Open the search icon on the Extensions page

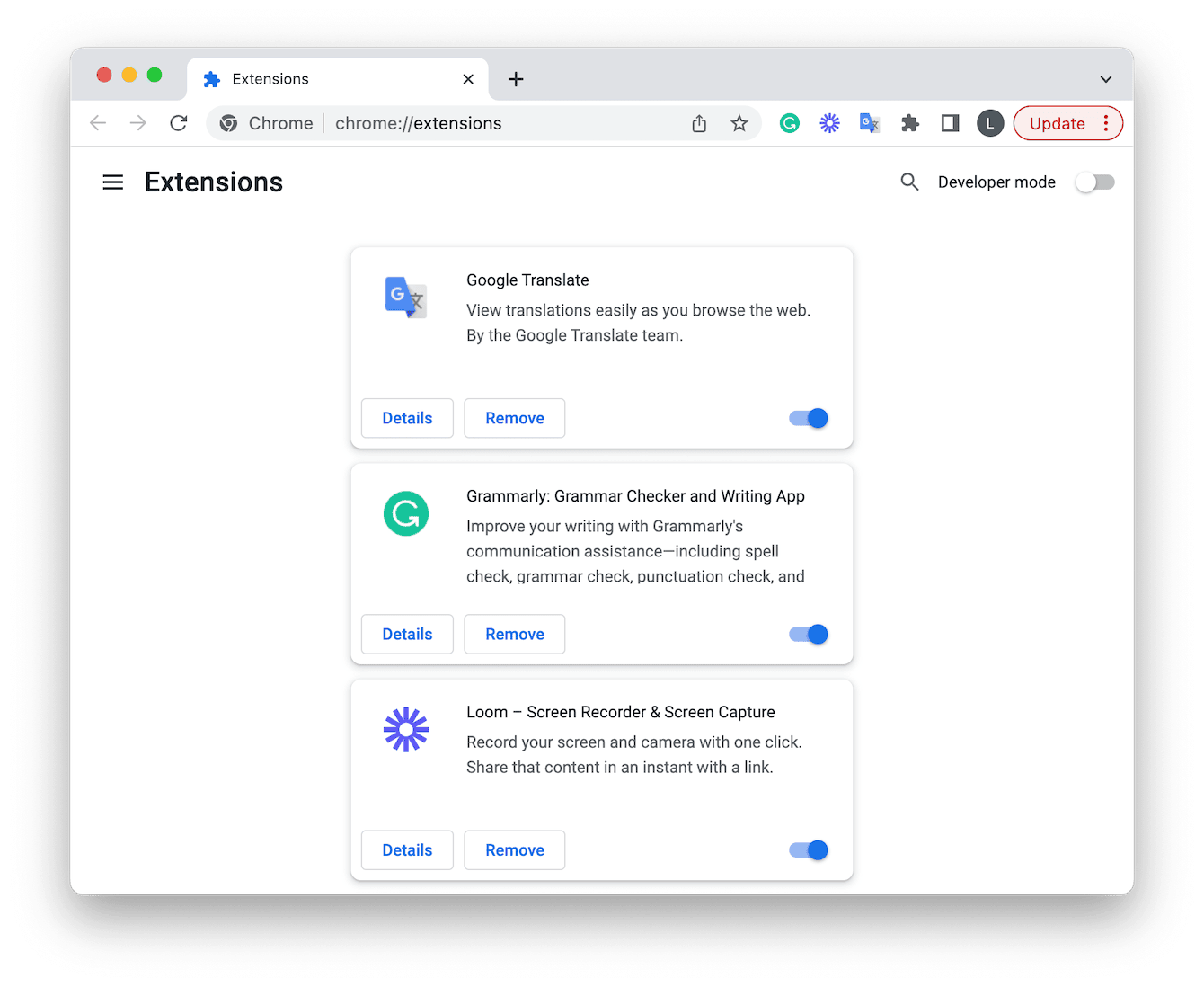[x=909, y=182]
